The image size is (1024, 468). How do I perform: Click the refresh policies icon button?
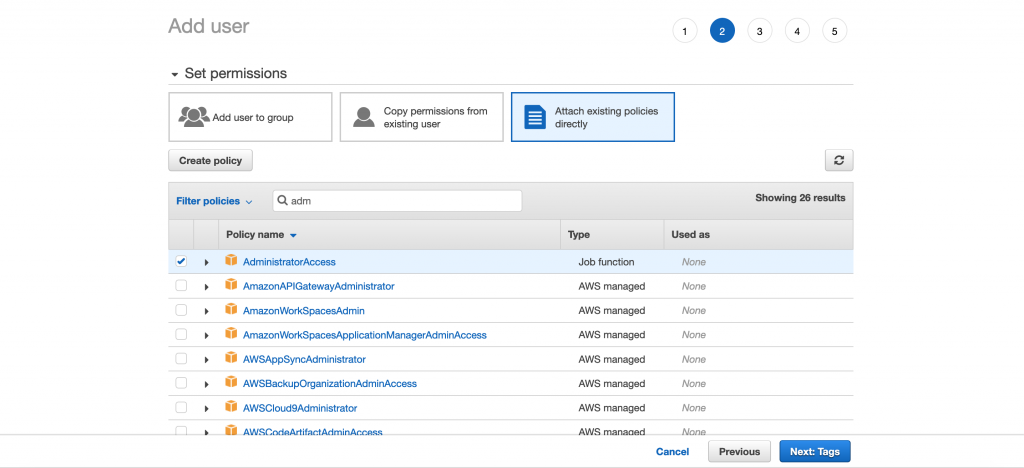pos(839,160)
